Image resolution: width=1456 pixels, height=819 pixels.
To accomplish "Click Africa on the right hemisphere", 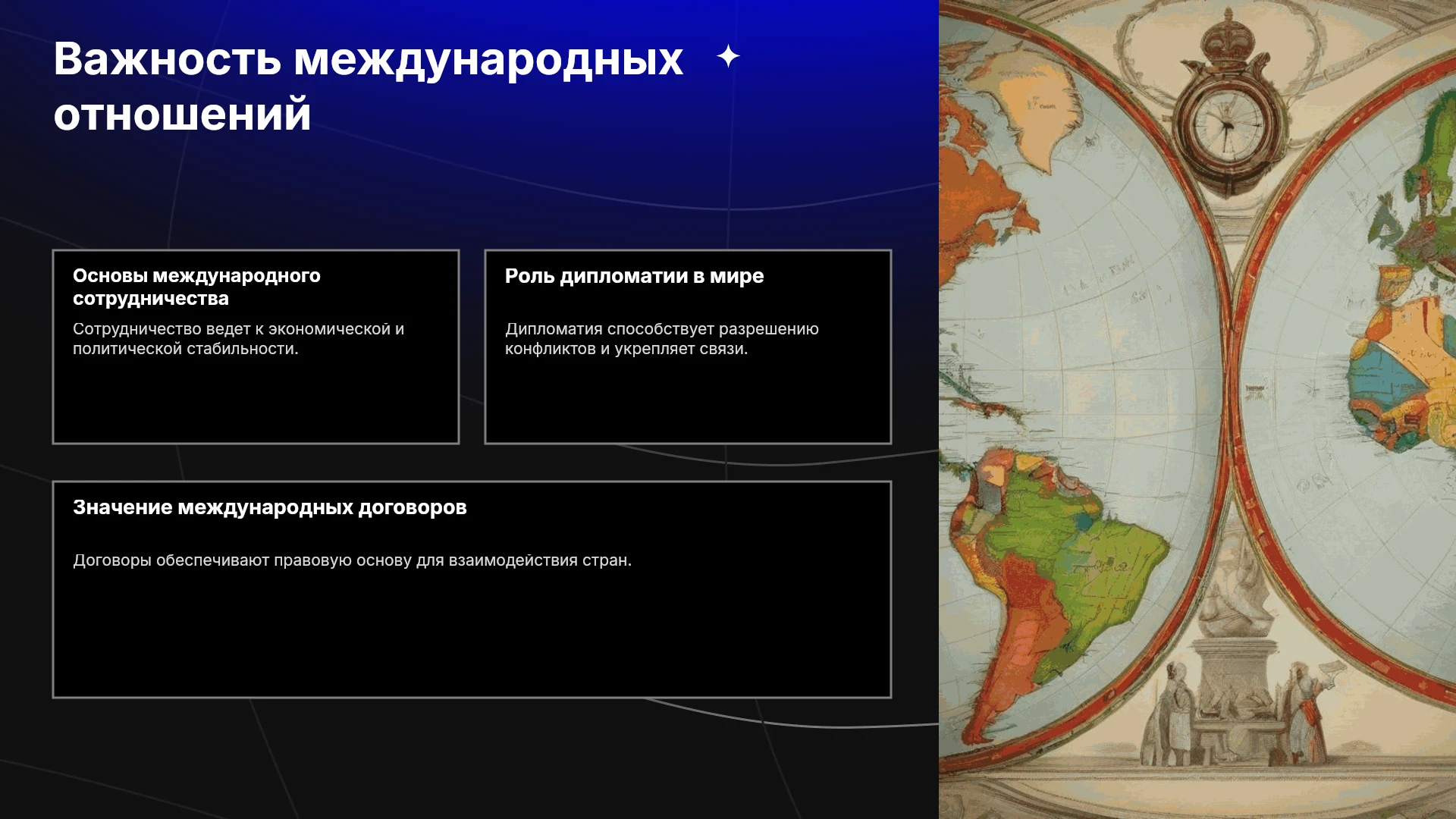I will pyautogui.click(x=1403, y=372).
